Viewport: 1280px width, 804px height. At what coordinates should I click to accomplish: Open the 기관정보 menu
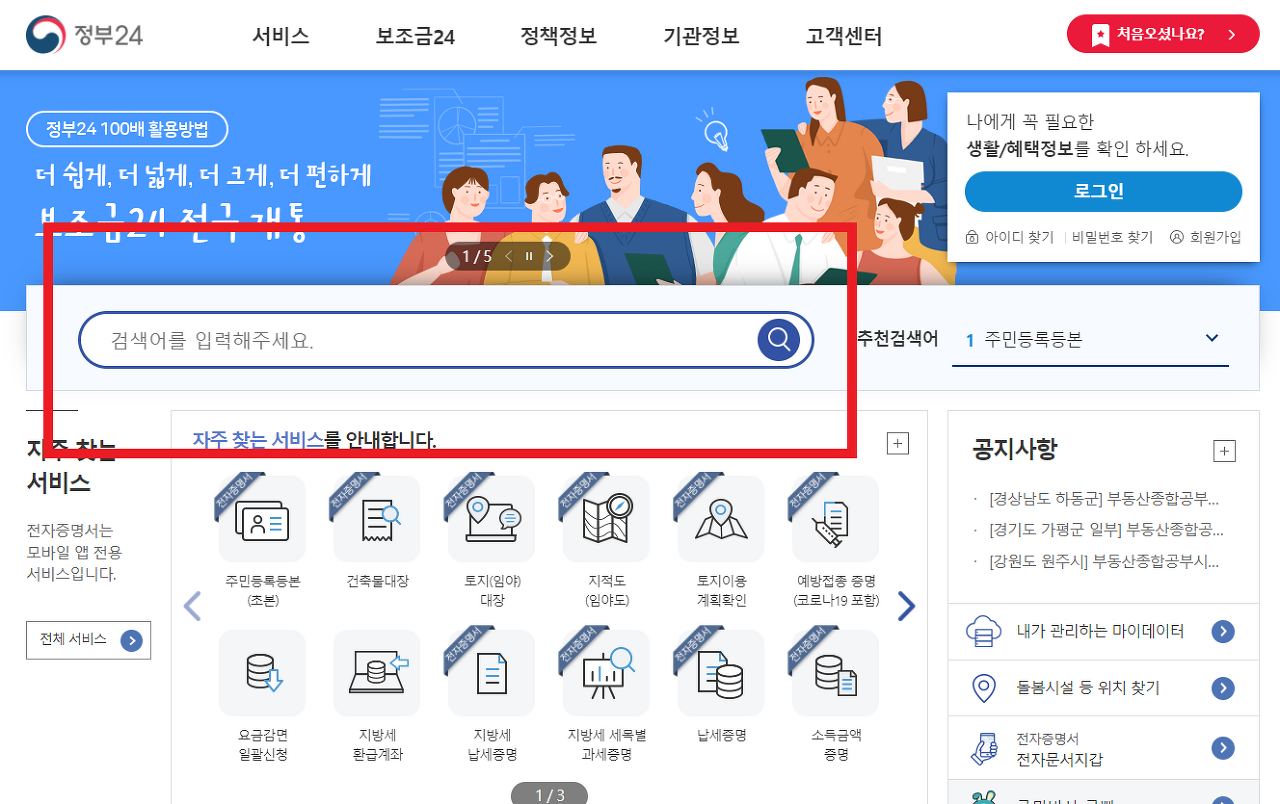coord(701,37)
